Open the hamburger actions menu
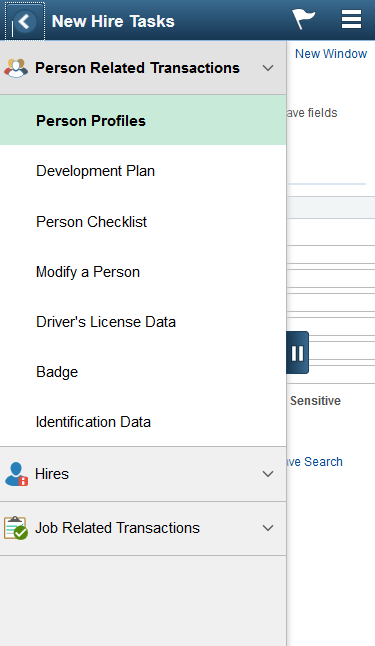Screen dimensions: 375x646 point(352,19)
